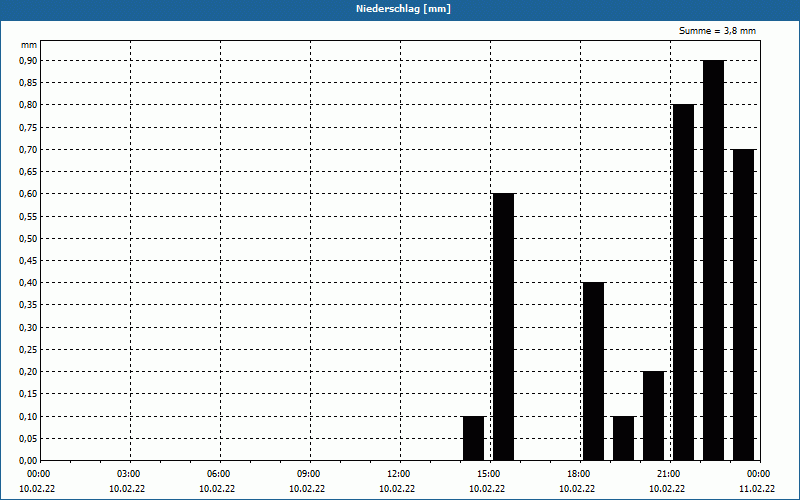Image resolution: width=800 pixels, height=500 pixels.
Task: Click the 0,10 mm bar just before 15:00
Action: [473, 438]
